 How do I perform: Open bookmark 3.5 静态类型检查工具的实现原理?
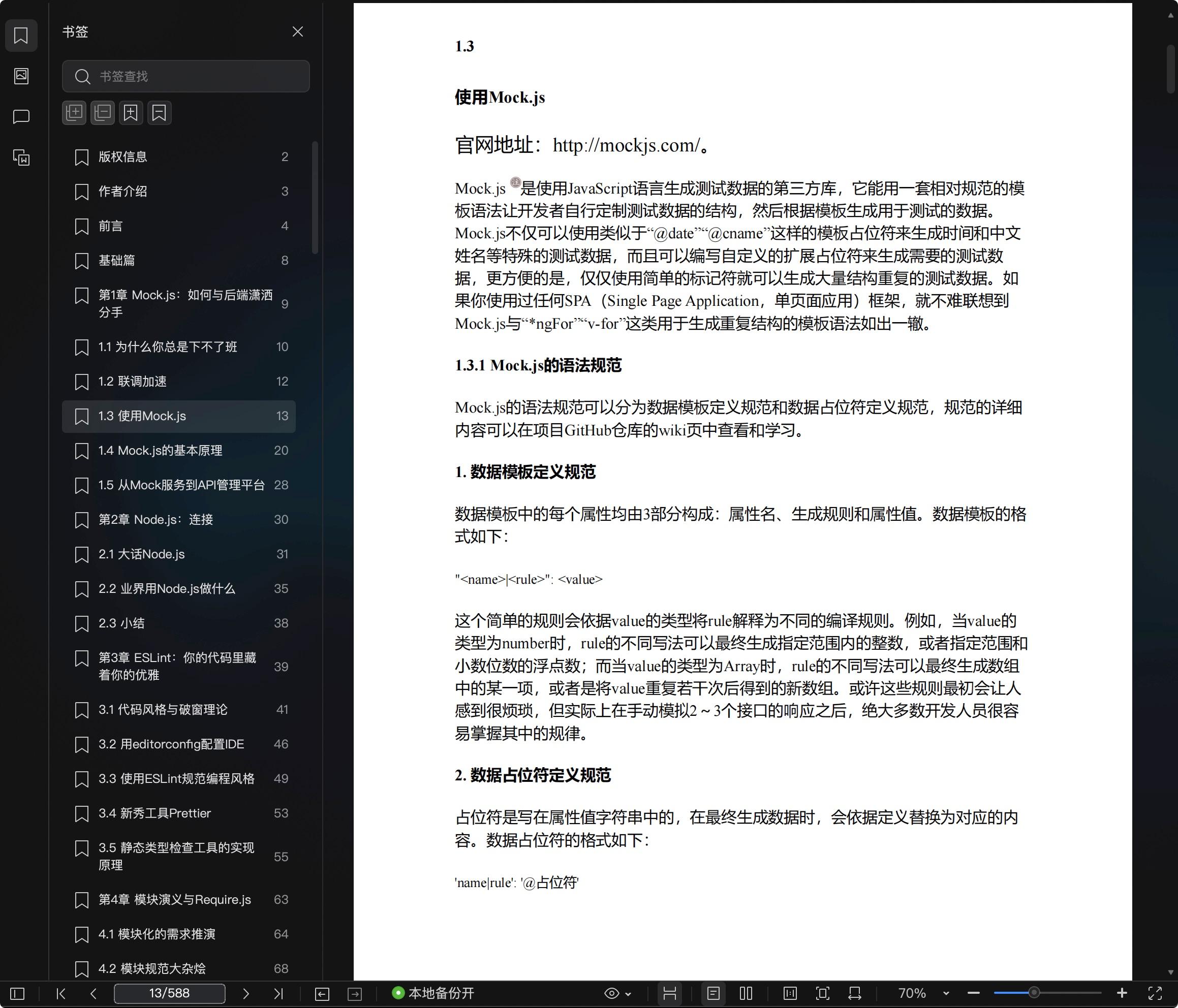click(x=179, y=856)
